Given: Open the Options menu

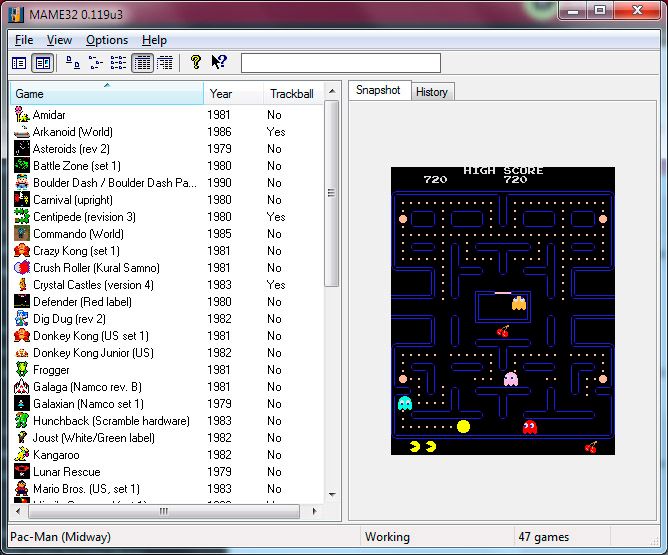Looking at the screenshot, I should [107, 40].
